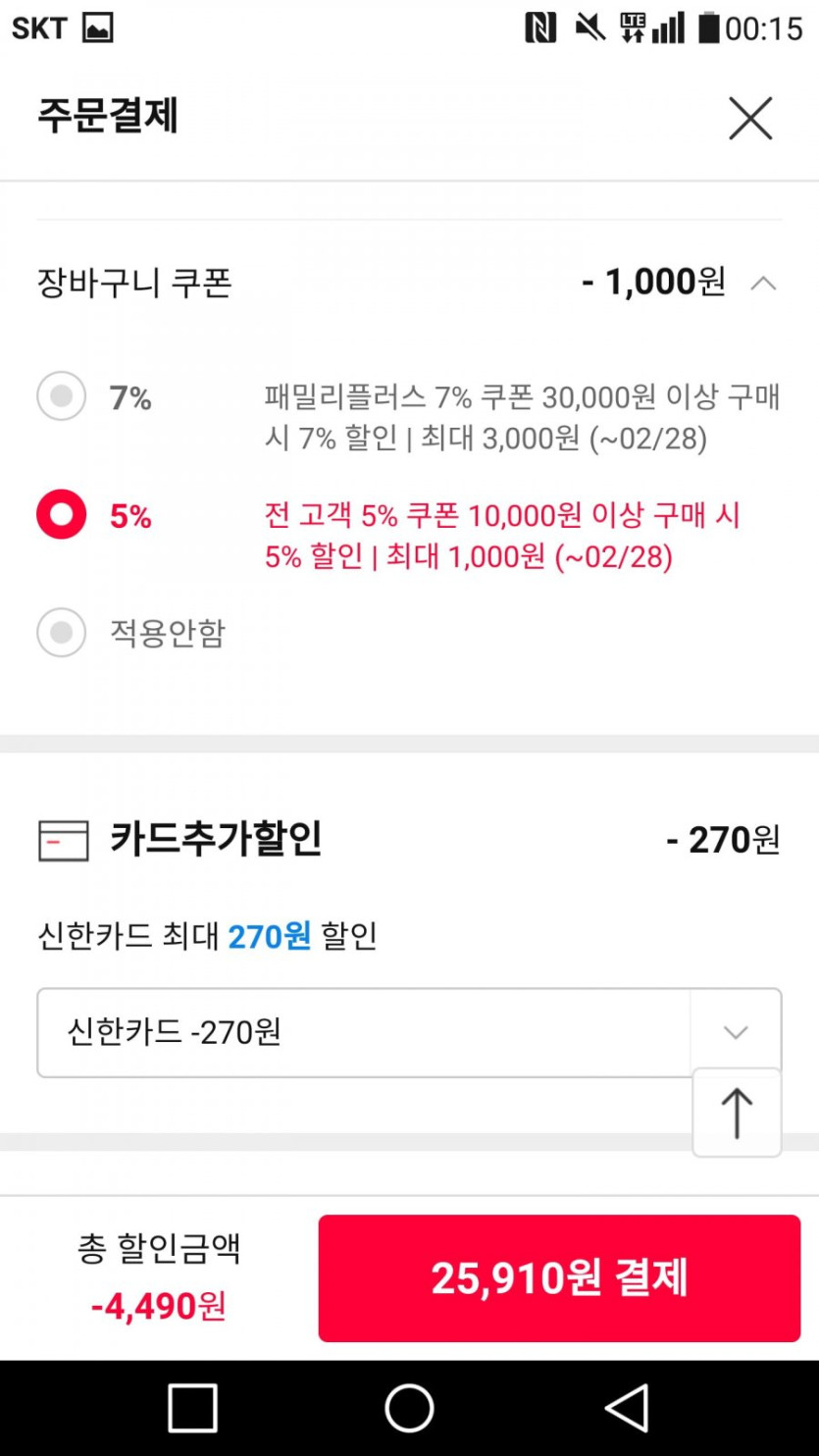Image resolution: width=819 pixels, height=1456 pixels.
Task: Select the 5% 전 고객 coupon radio button
Action: pos(62,515)
